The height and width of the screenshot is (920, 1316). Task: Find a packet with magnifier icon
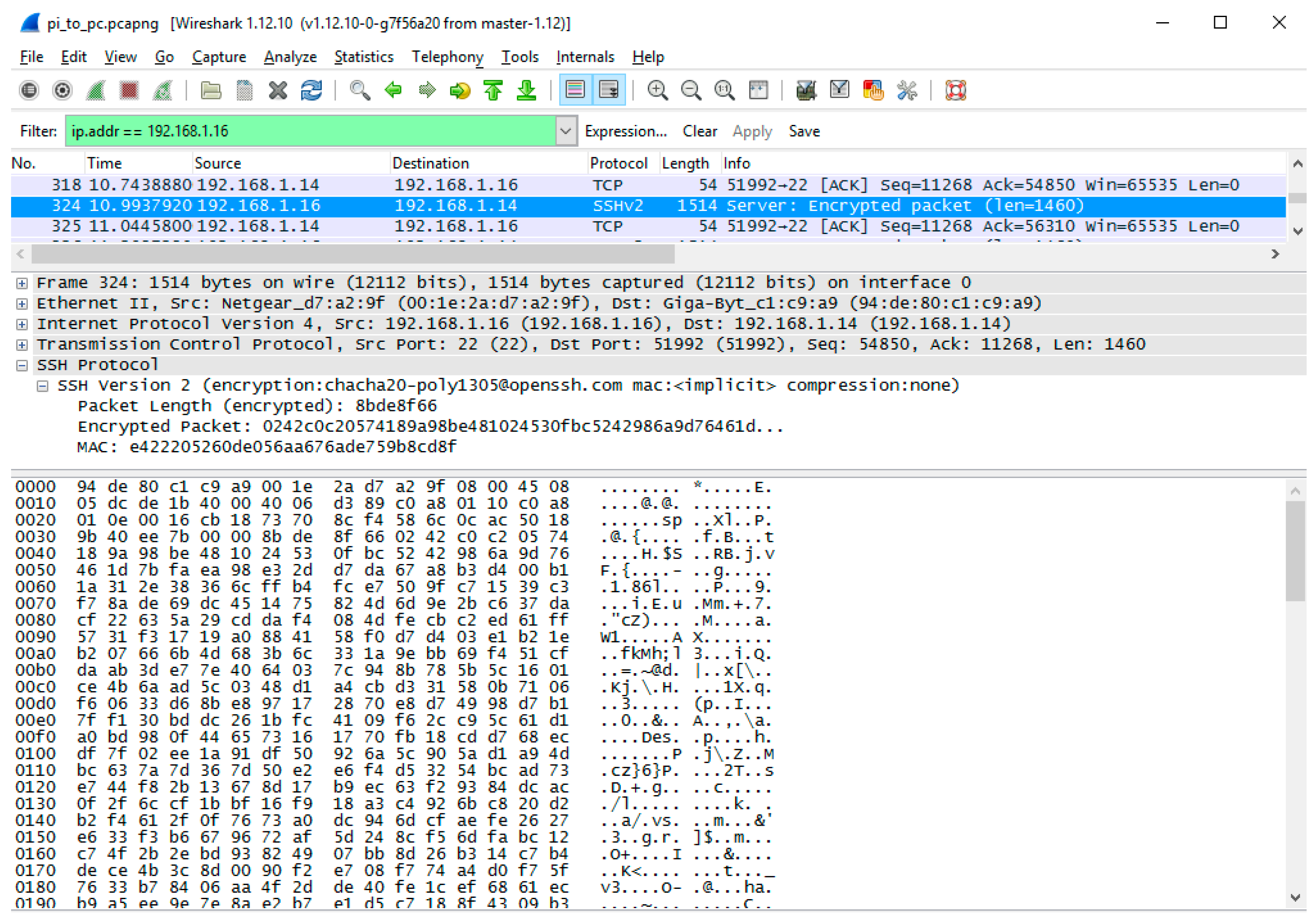pos(360,90)
